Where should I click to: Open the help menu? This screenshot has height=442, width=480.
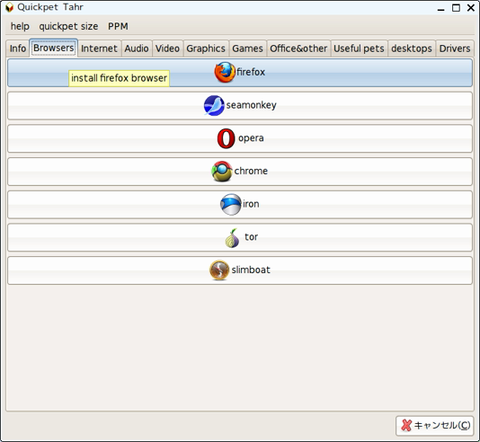(20, 26)
